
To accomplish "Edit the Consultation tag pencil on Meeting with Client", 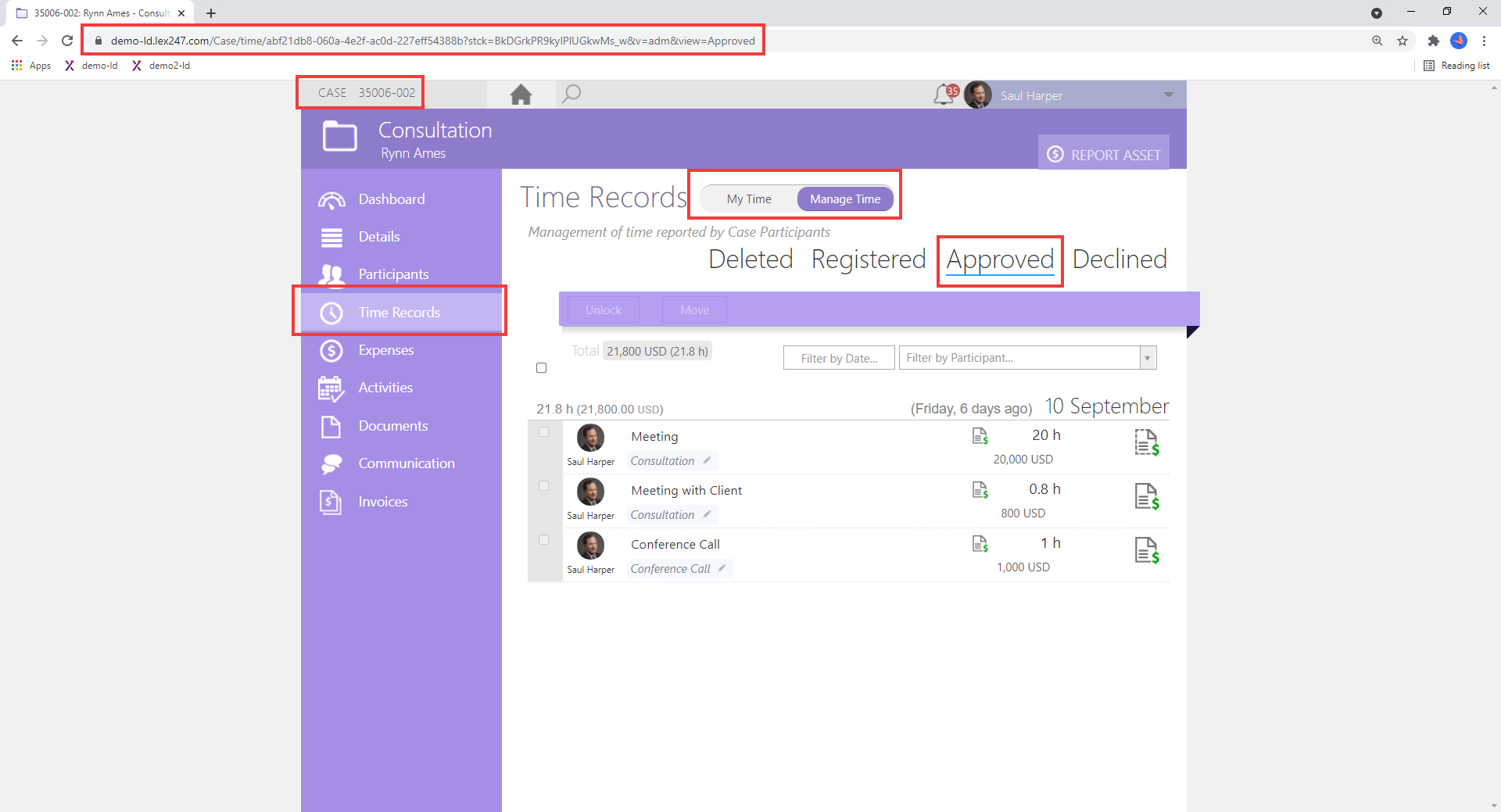I will pos(707,514).
